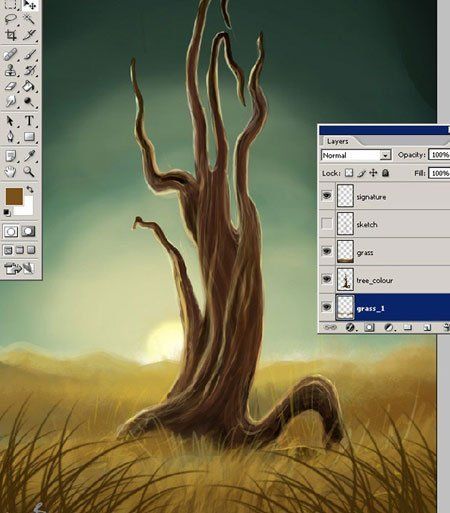
Task: Open the brown foreground color picker
Action: point(14,196)
